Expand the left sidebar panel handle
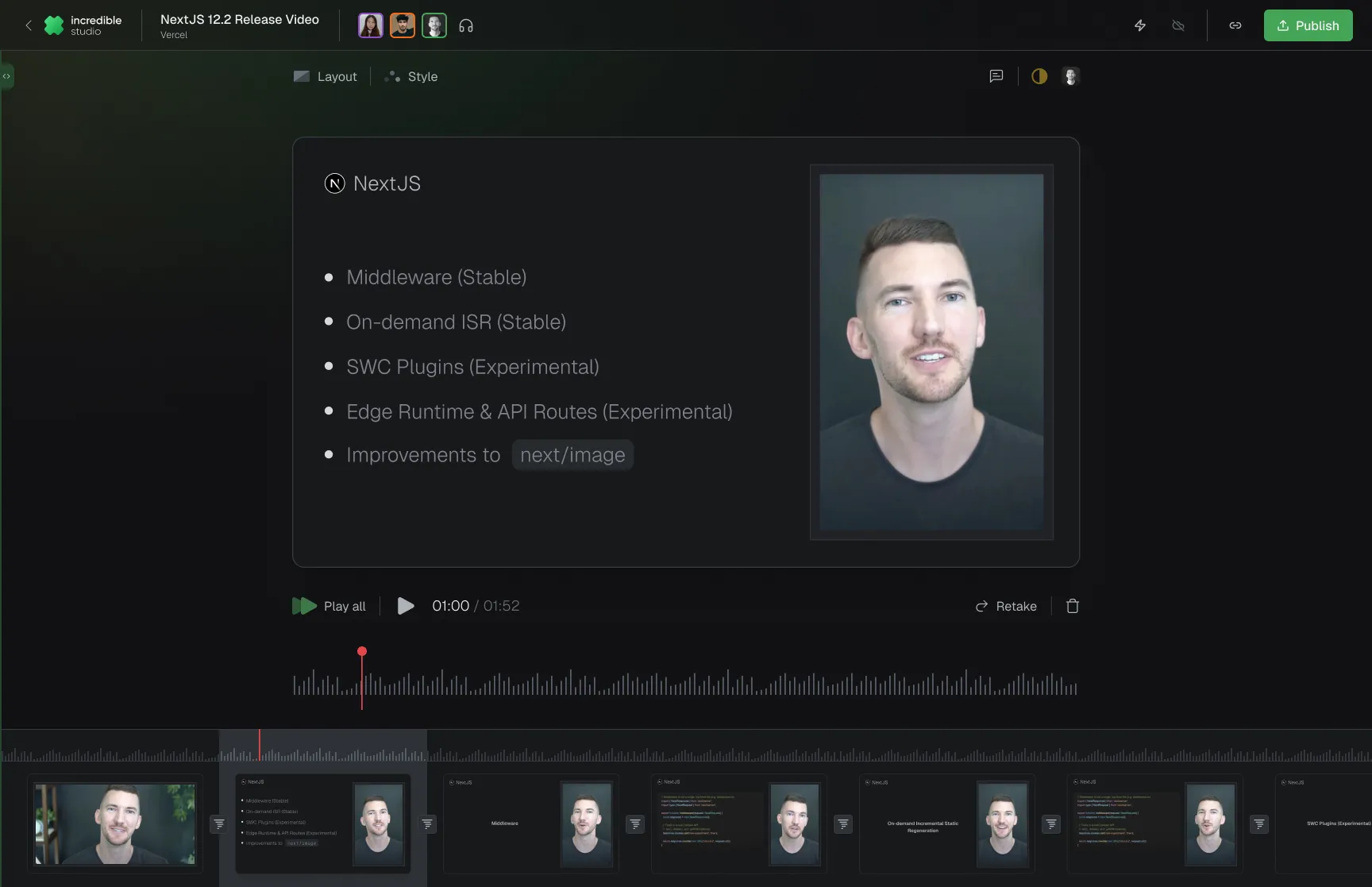This screenshot has width=1372, height=887. click(x=6, y=76)
